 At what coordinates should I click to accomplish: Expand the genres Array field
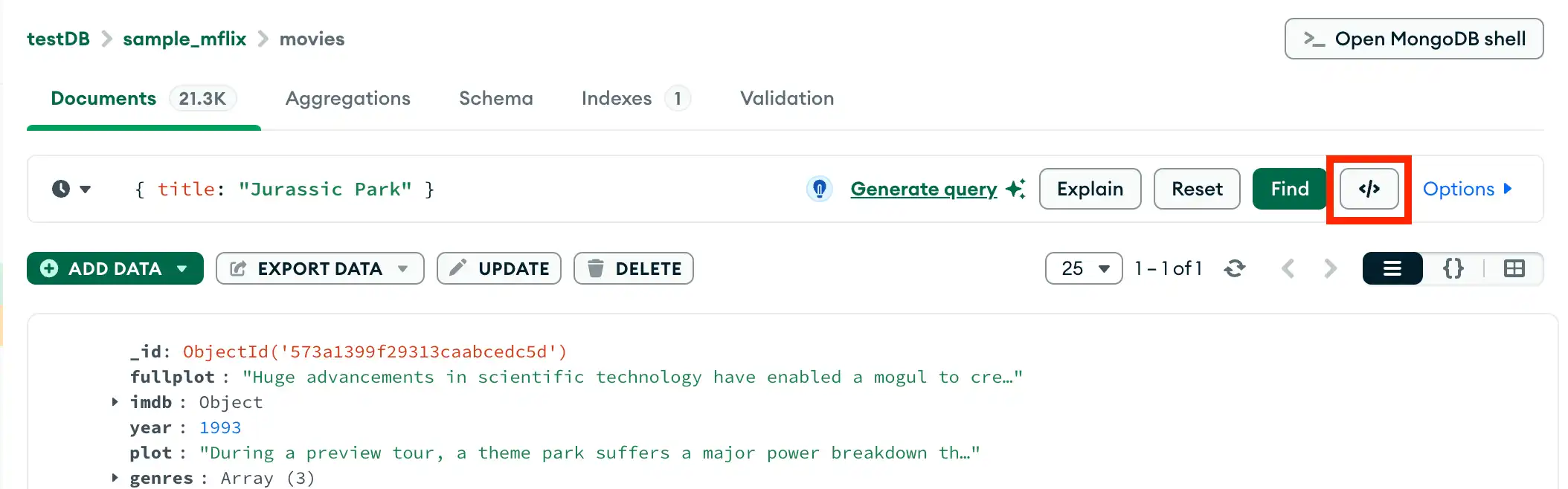(x=115, y=478)
